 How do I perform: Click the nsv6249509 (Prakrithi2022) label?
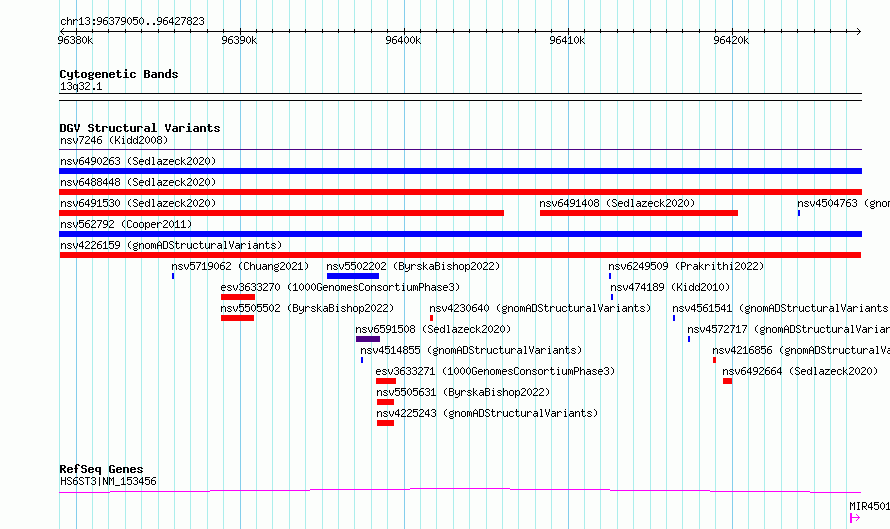[x=686, y=266]
